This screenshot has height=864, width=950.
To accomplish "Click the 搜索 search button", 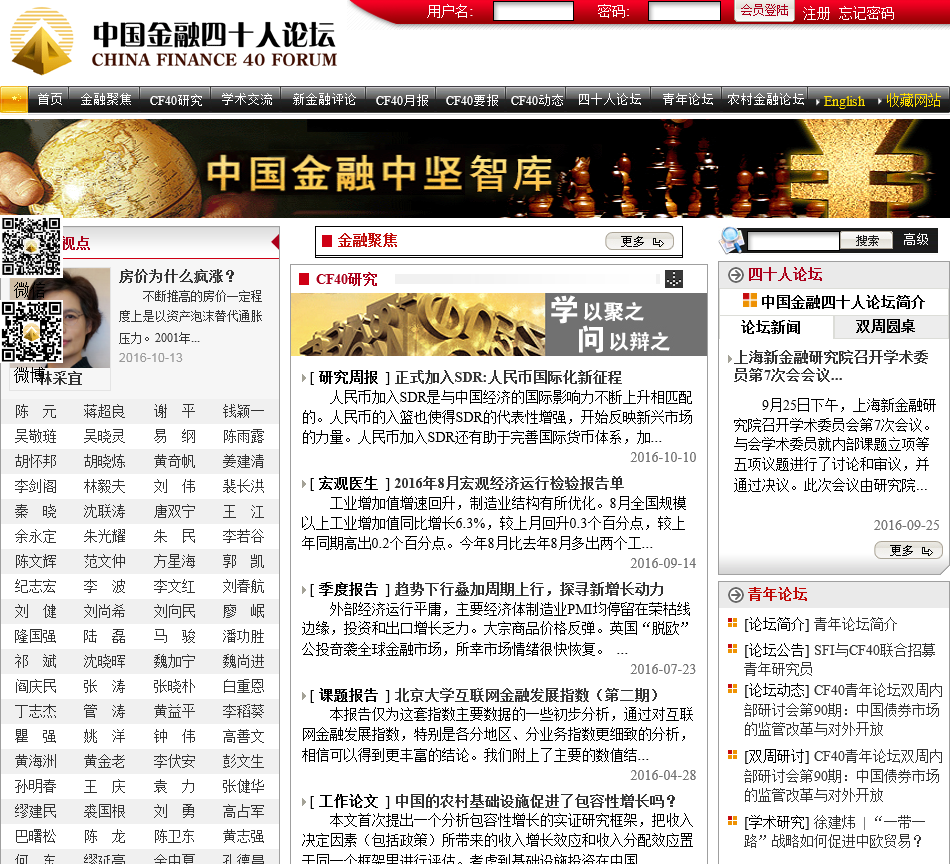I will (x=866, y=241).
